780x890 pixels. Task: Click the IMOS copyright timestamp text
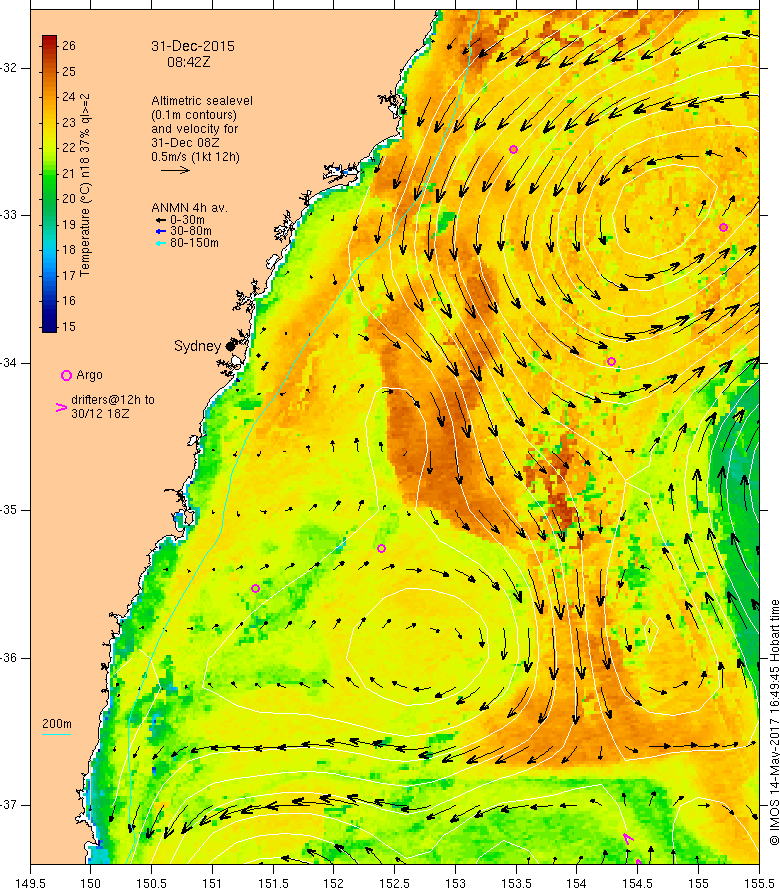774,722
